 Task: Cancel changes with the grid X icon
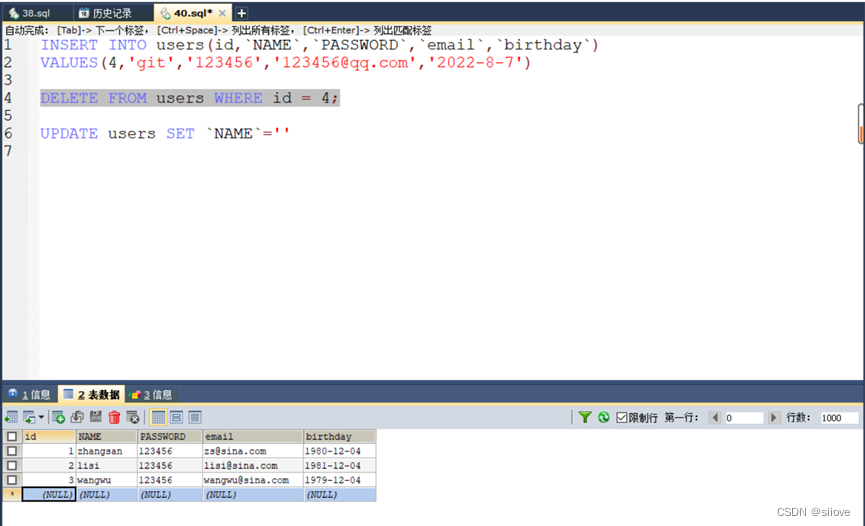[132, 417]
